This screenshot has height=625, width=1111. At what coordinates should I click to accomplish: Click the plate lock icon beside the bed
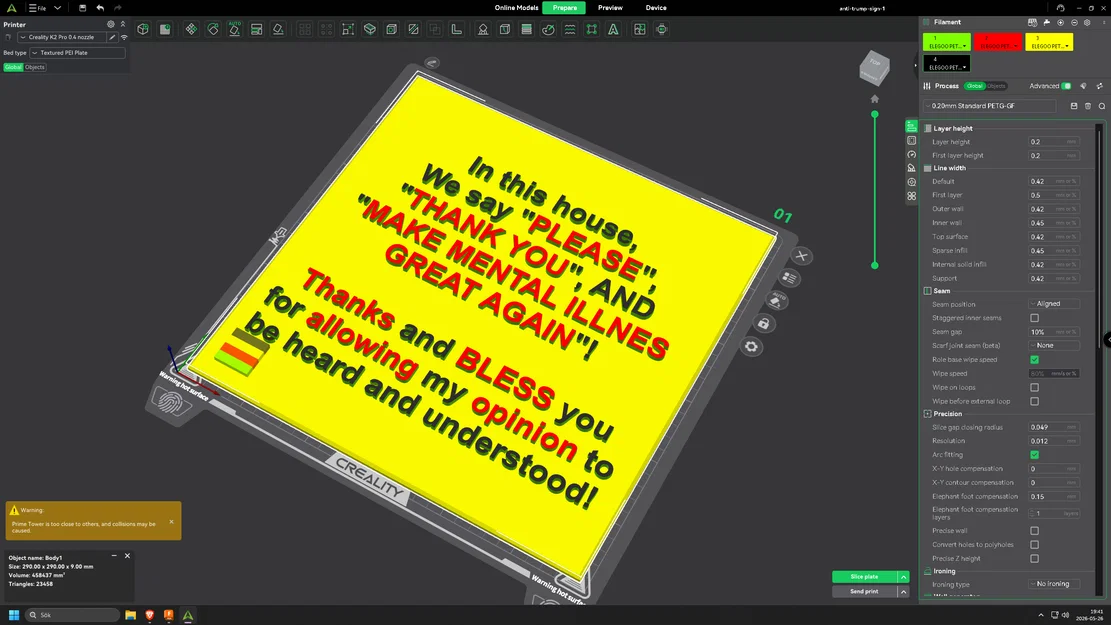click(x=764, y=324)
